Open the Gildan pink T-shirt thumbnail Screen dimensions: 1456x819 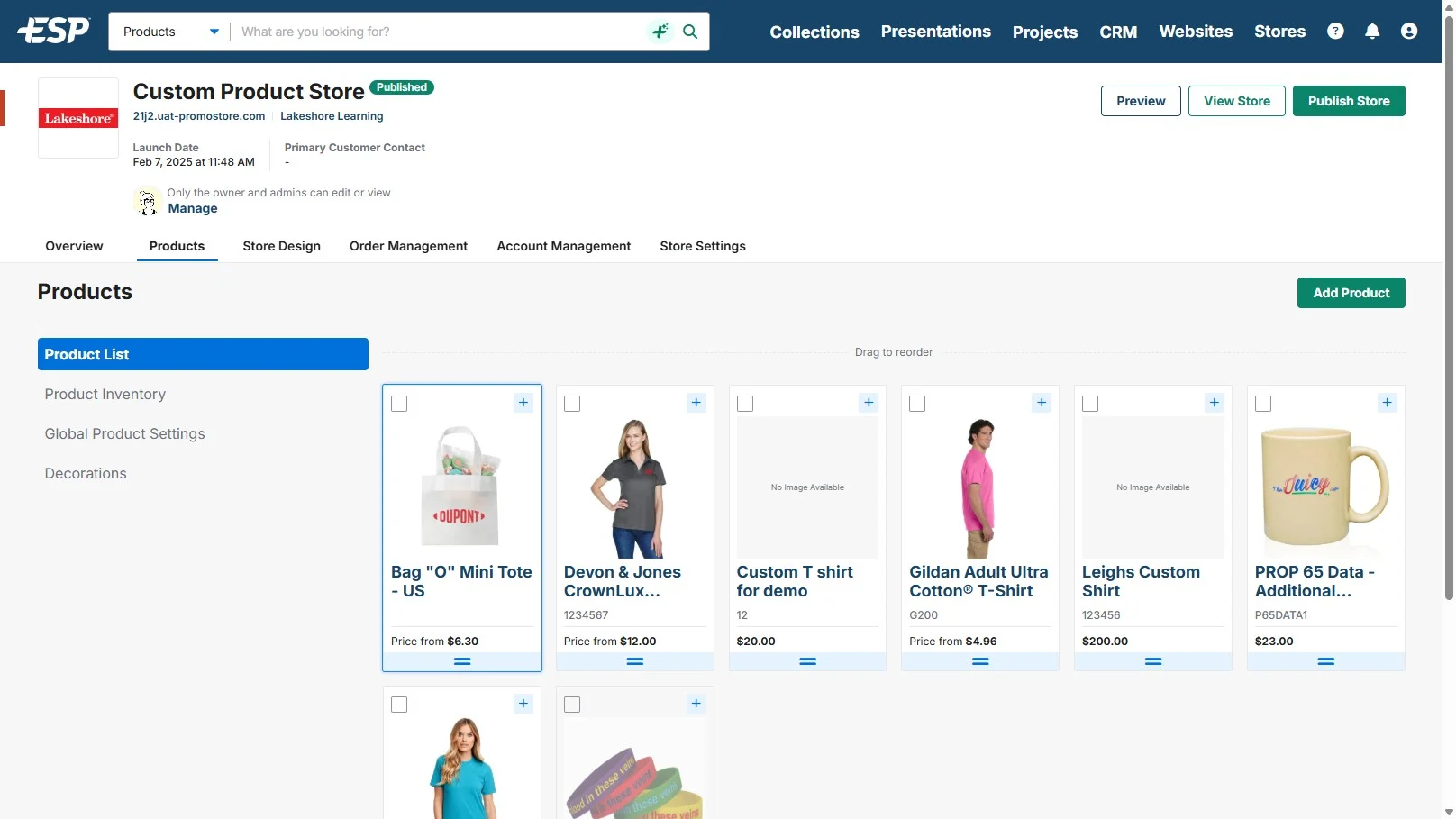[980, 487]
